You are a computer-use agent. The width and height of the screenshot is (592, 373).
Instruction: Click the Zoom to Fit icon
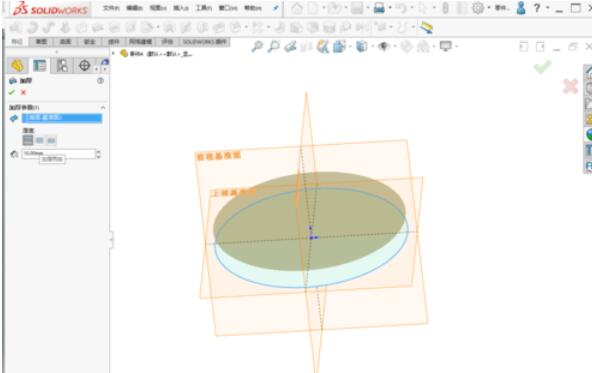coord(257,46)
